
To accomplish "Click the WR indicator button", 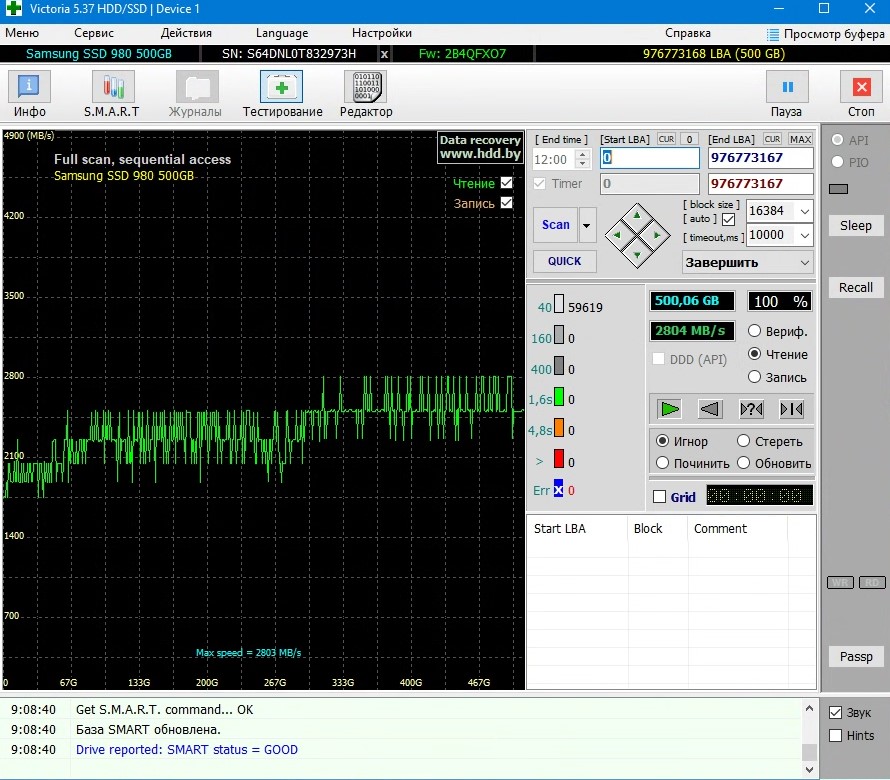I will point(840,582).
